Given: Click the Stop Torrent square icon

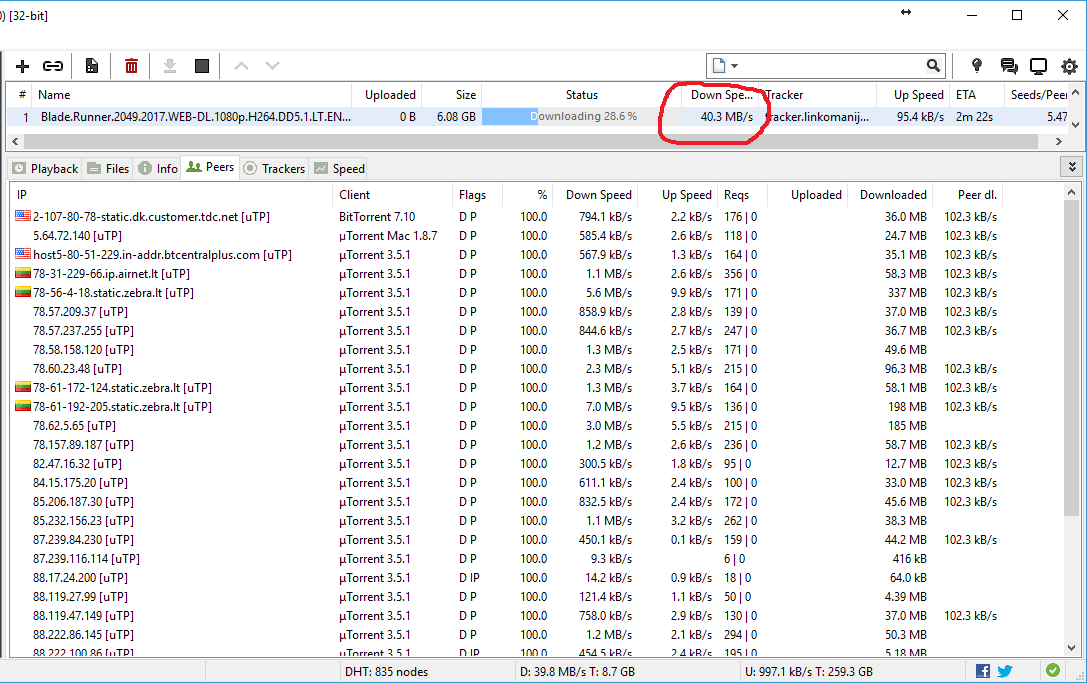Looking at the screenshot, I should (202, 66).
